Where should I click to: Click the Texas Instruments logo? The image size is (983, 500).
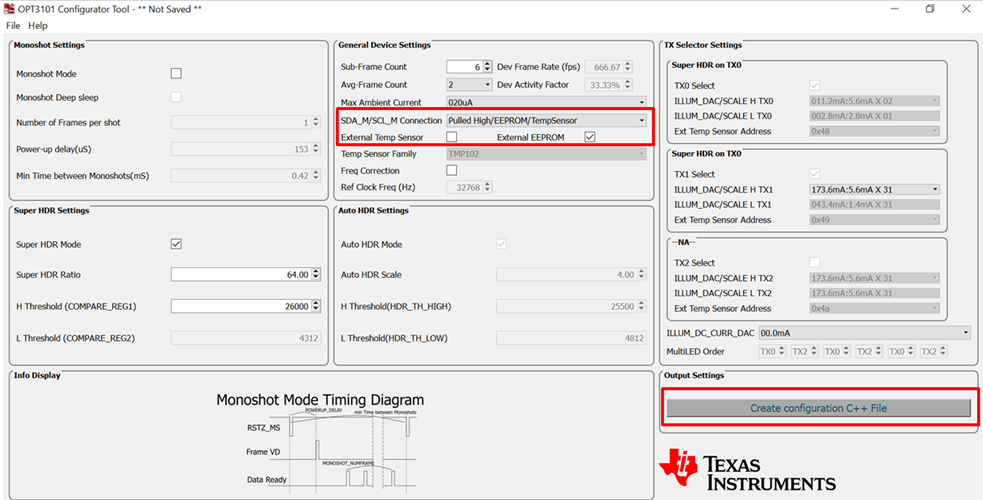point(747,469)
